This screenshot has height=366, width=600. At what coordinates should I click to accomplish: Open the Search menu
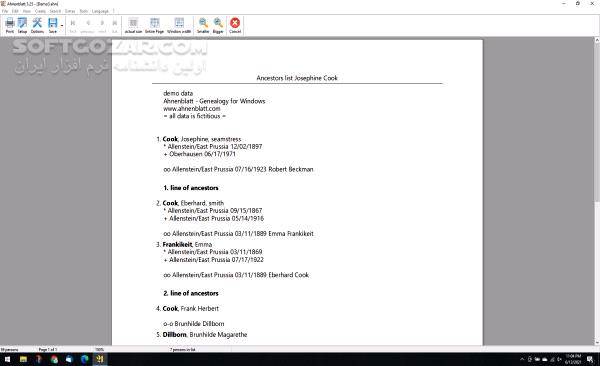55,11
